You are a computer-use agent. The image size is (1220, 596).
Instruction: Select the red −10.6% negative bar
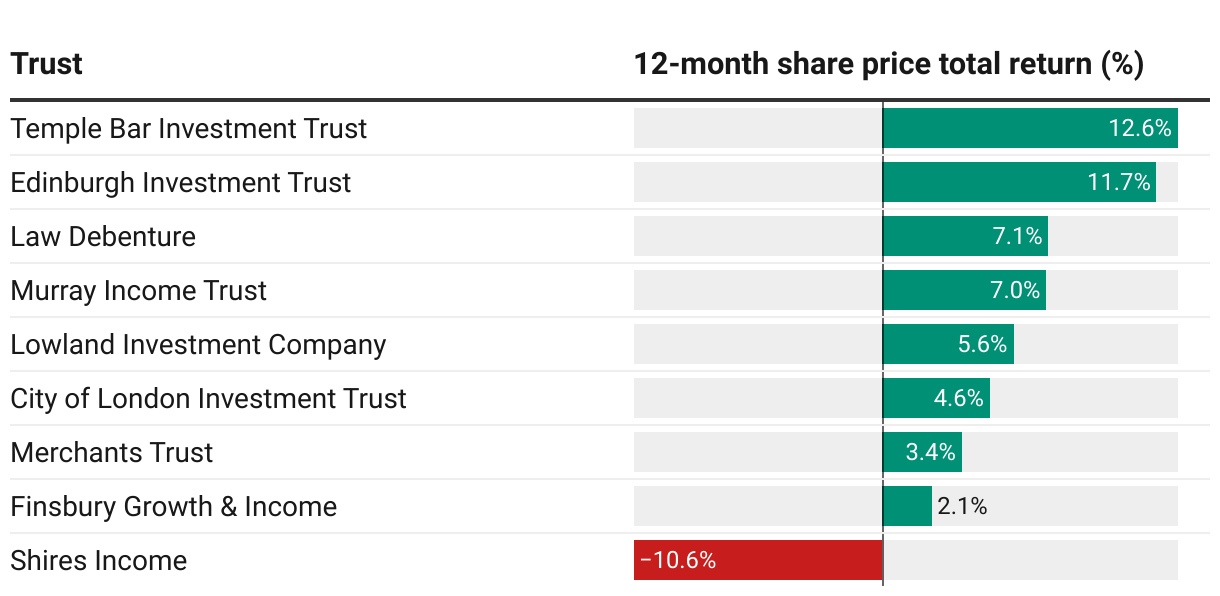pyautogui.click(x=758, y=561)
